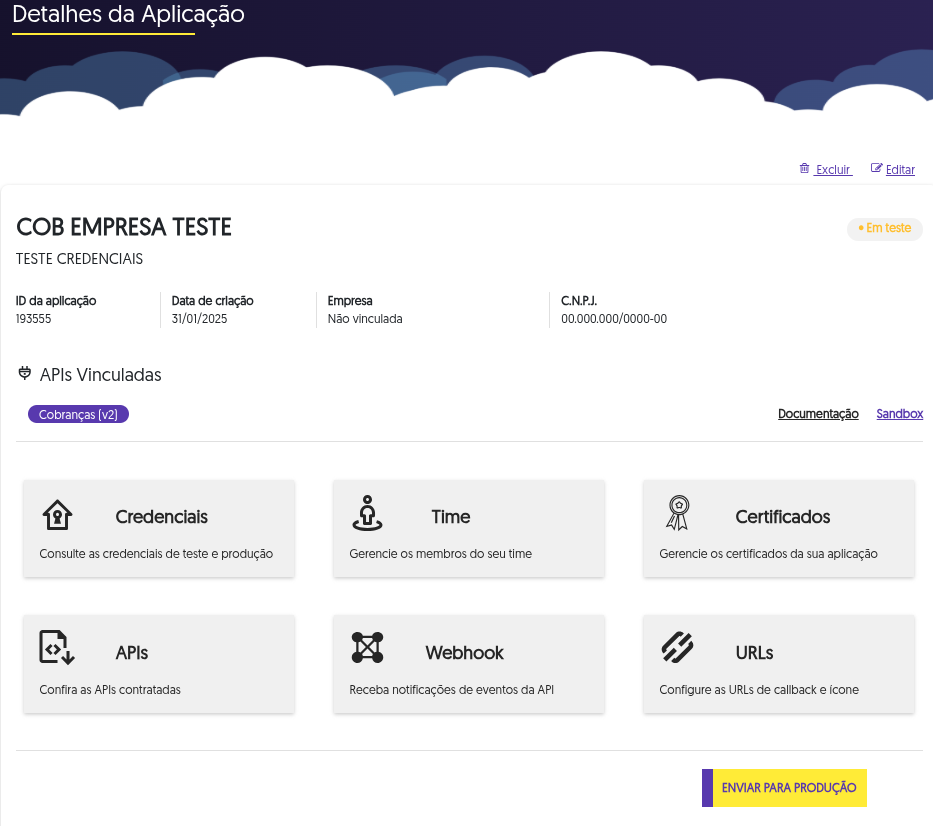Click the Certificados ribbon badge icon
The height and width of the screenshot is (826, 933).
(678, 513)
